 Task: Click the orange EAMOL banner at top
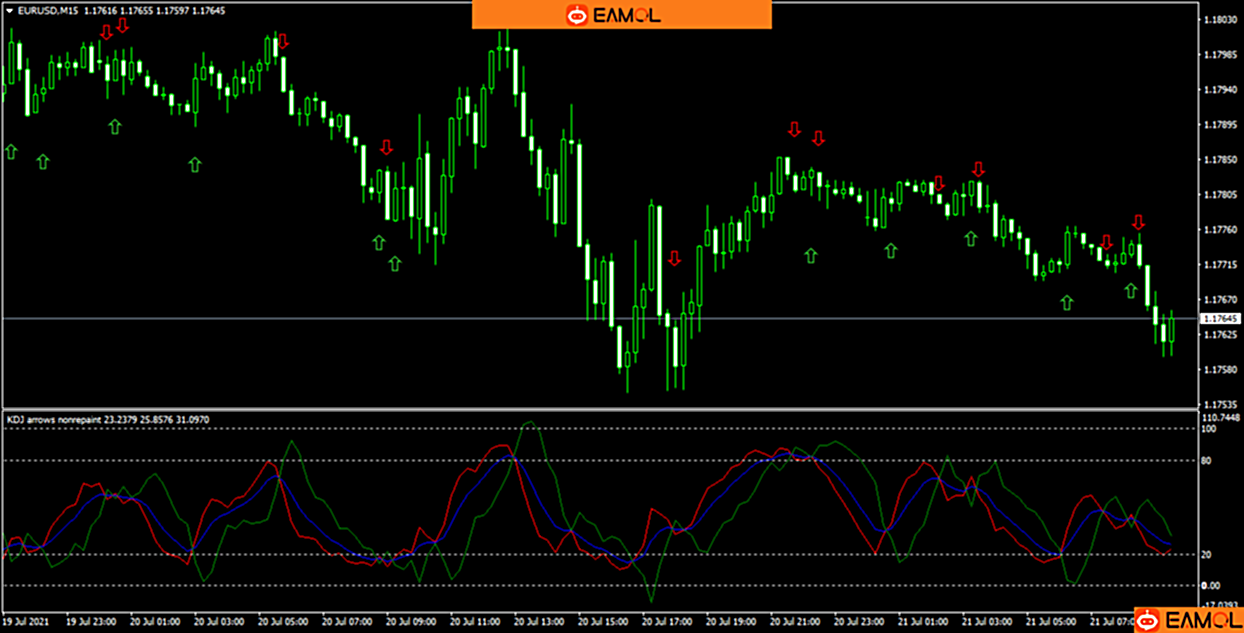621,15
